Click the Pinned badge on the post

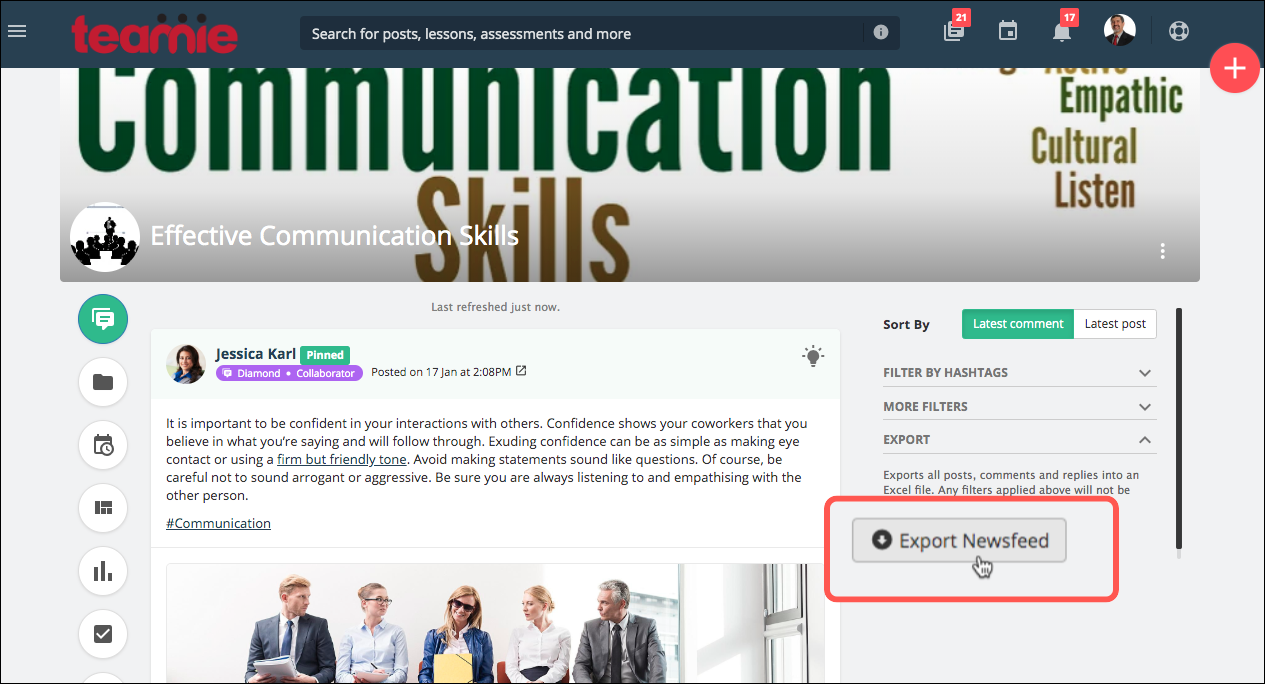click(325, 355)
